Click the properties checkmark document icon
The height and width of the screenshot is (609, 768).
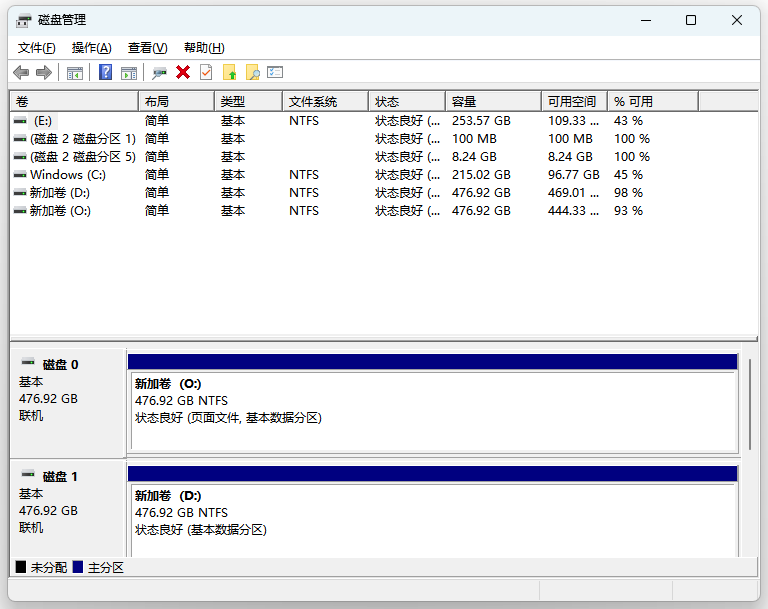(x=206, y=73)
